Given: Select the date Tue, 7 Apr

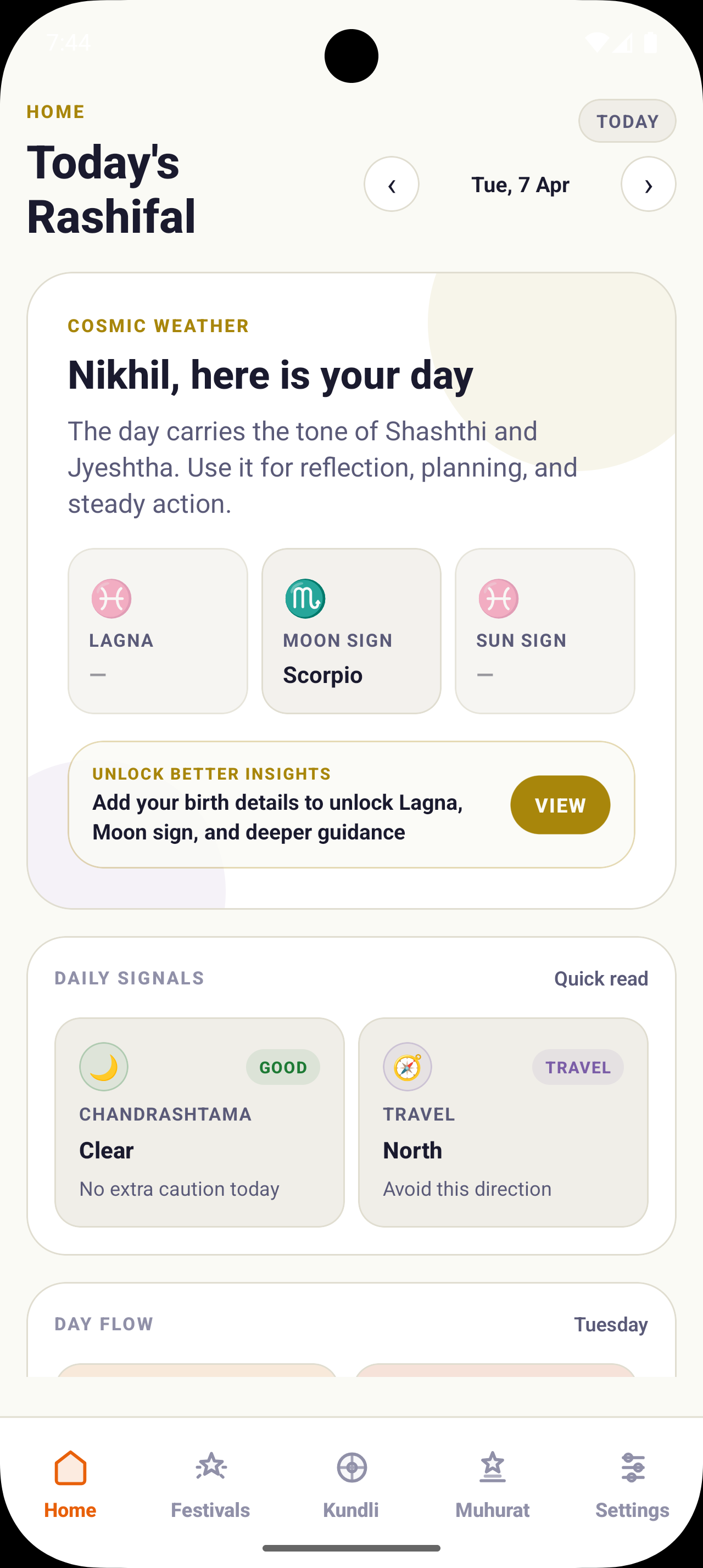Looking at the screenshot, I should click(520, 184).
